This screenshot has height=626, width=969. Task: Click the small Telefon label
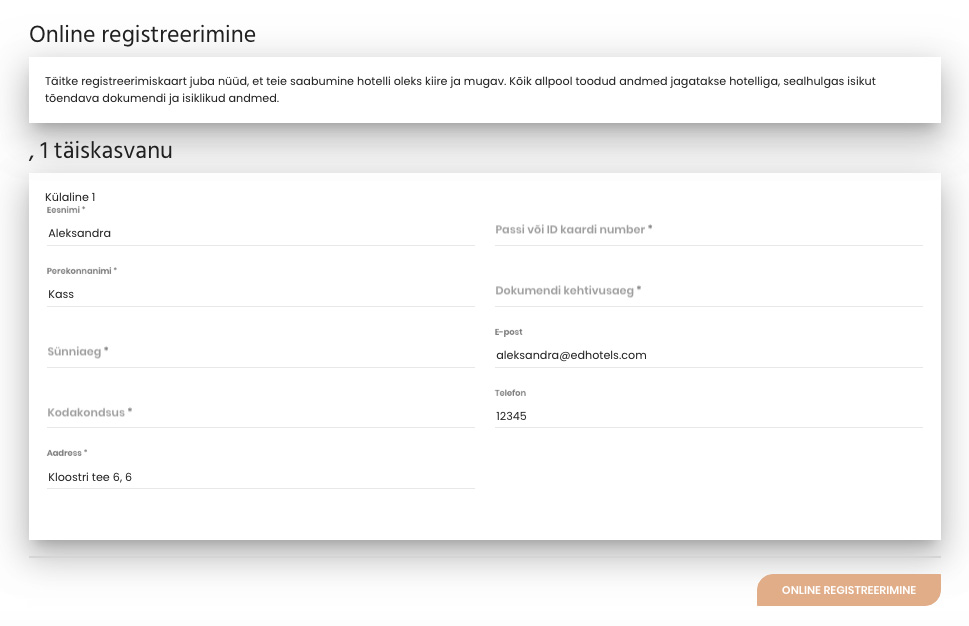(x=510, y=393)
